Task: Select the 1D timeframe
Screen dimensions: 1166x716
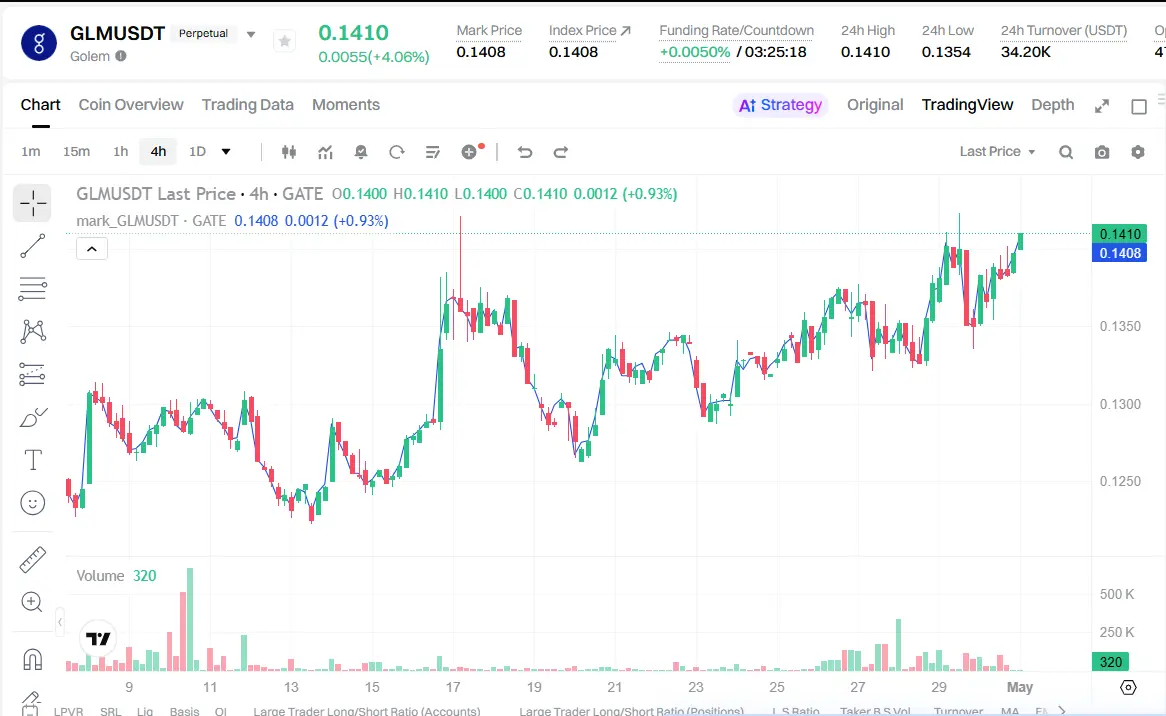Action: [197, 152]
